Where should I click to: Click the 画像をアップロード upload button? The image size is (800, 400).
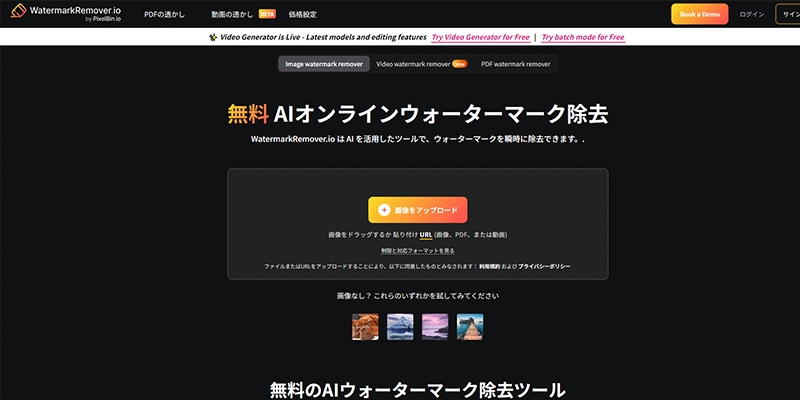[x=418, y=210]
